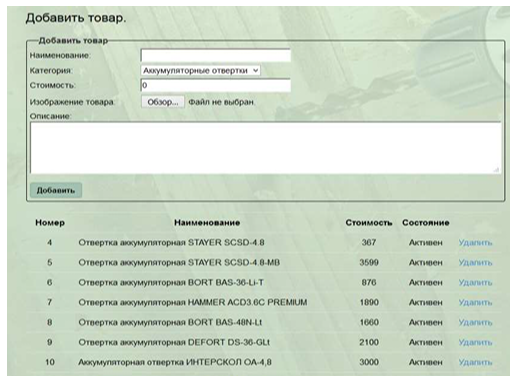Click Активен status of product 4
This screenshot has height=384, width=519.
[426, 243]
